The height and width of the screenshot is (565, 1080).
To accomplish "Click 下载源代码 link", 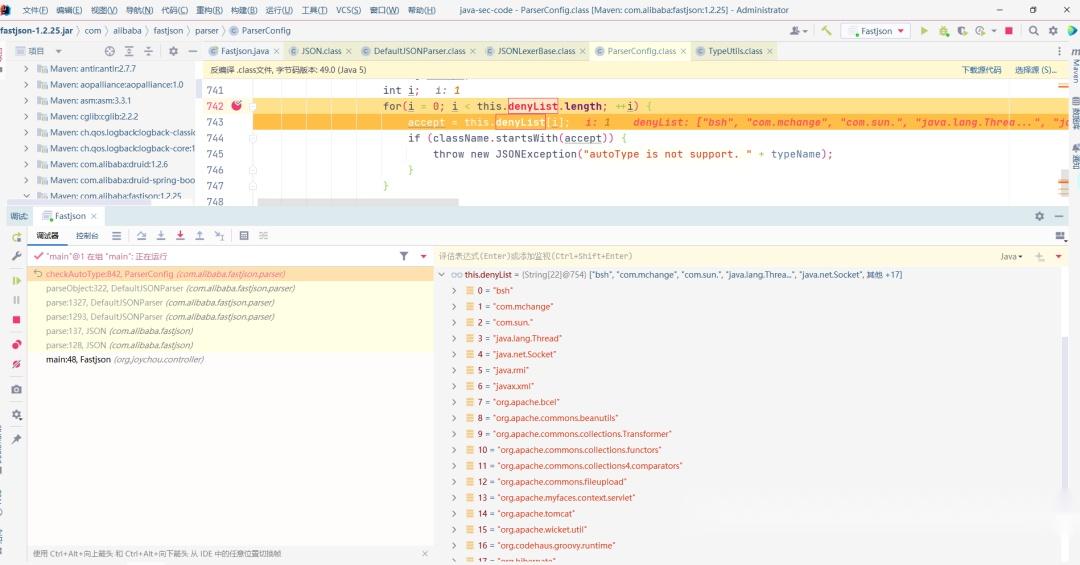I will tap(982, 70).
